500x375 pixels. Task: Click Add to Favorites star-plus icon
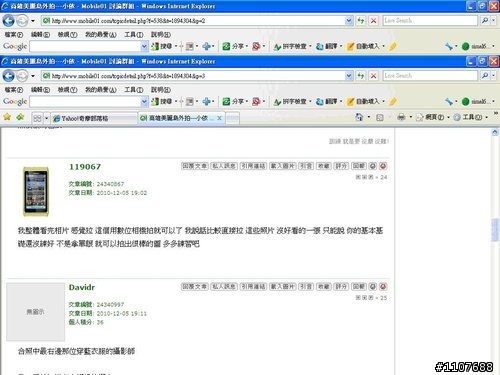pos(20,117)
